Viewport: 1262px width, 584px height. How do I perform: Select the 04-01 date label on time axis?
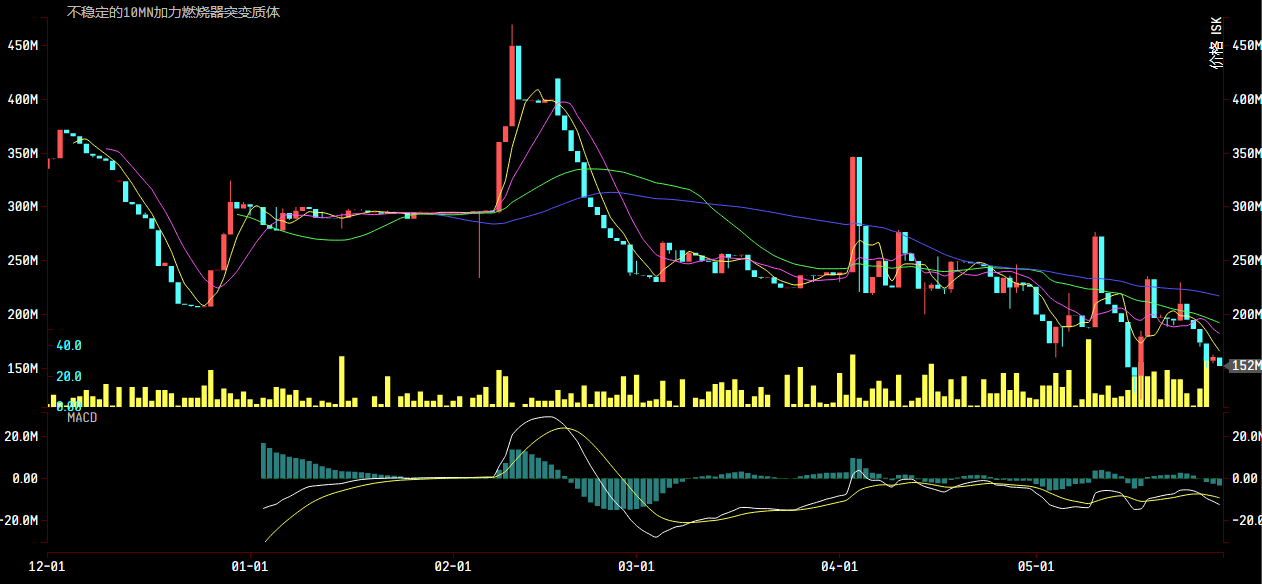tap(839, 566)
